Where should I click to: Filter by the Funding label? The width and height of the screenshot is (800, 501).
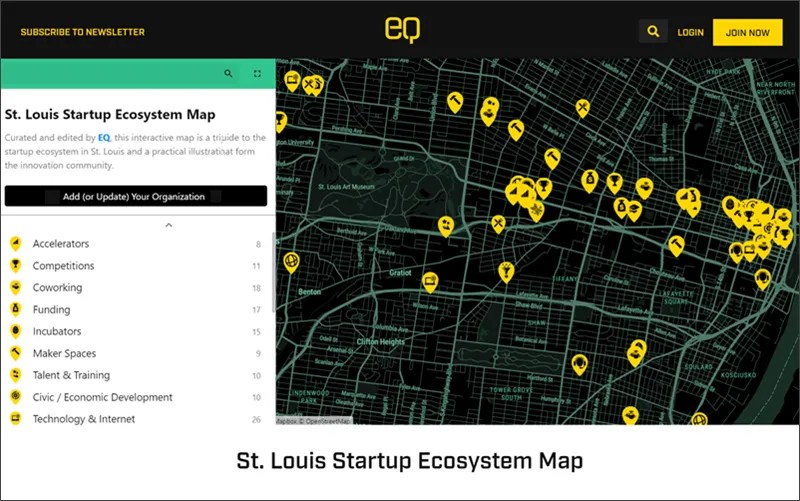pos(52,310)
